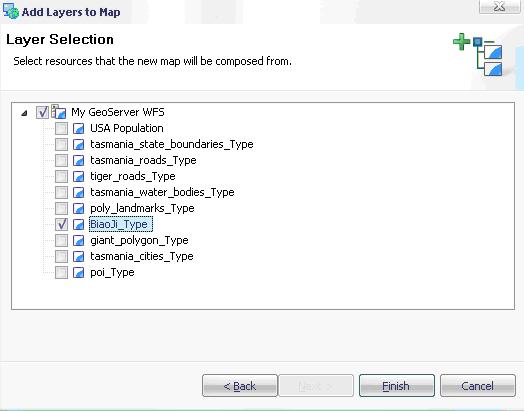Image resolution: width=524 pixels, height=411 pixels.
Task: Uncheck the BiaoJi_Type checkbox
Action: pyautogui.click(x=61, y=225)
